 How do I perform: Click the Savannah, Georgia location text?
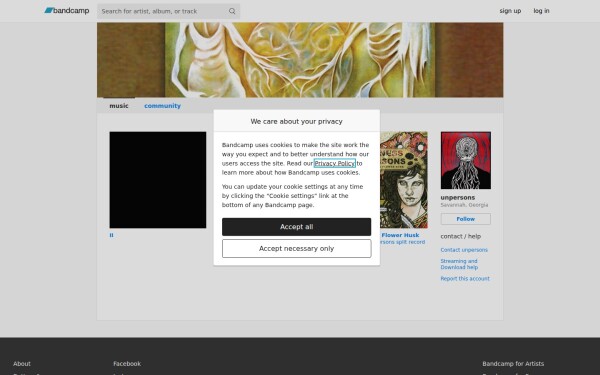click(x=464, y=205)
